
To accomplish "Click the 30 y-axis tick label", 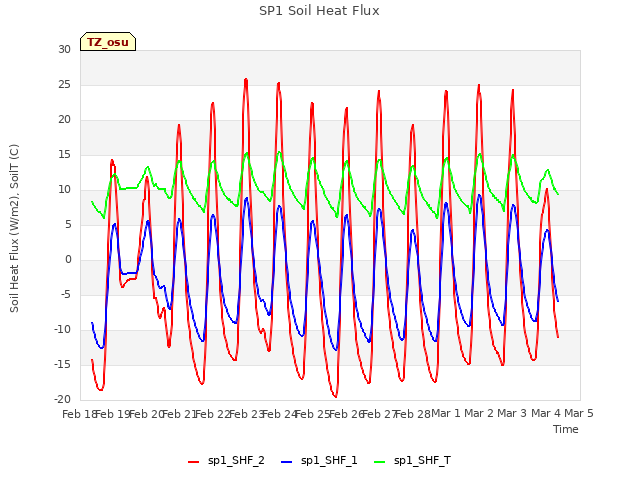I will [64, 50].
